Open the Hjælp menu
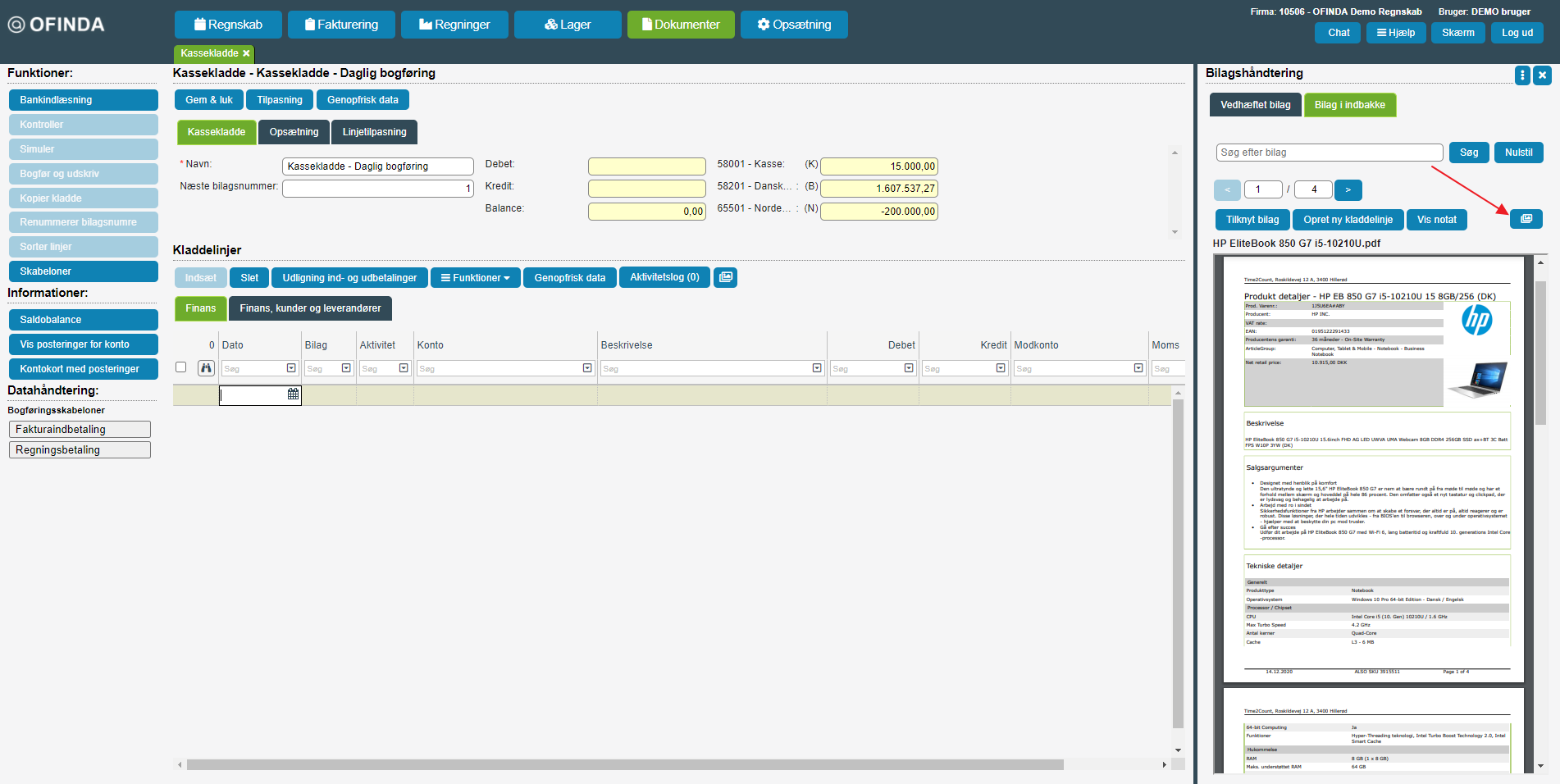 pyautogui.click(x=1396, y=33)
